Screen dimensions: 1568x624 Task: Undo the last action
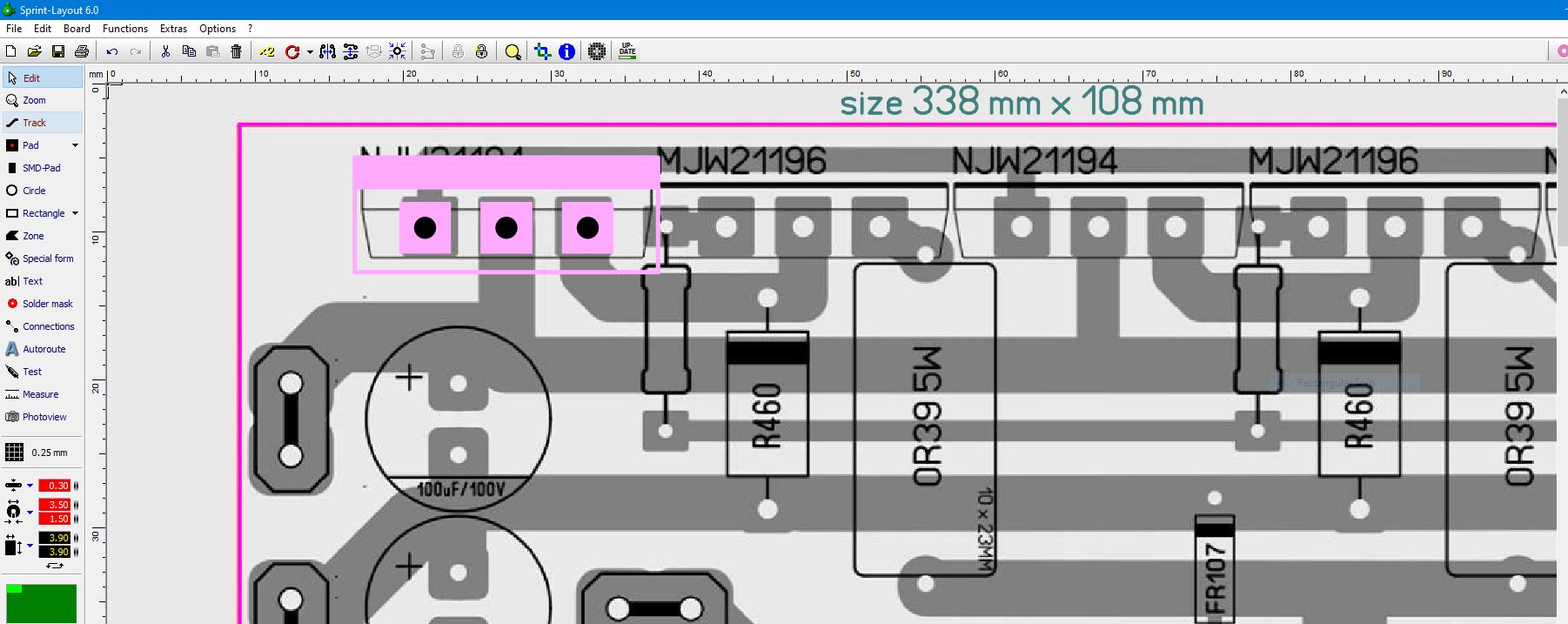(x=112, y=51)
